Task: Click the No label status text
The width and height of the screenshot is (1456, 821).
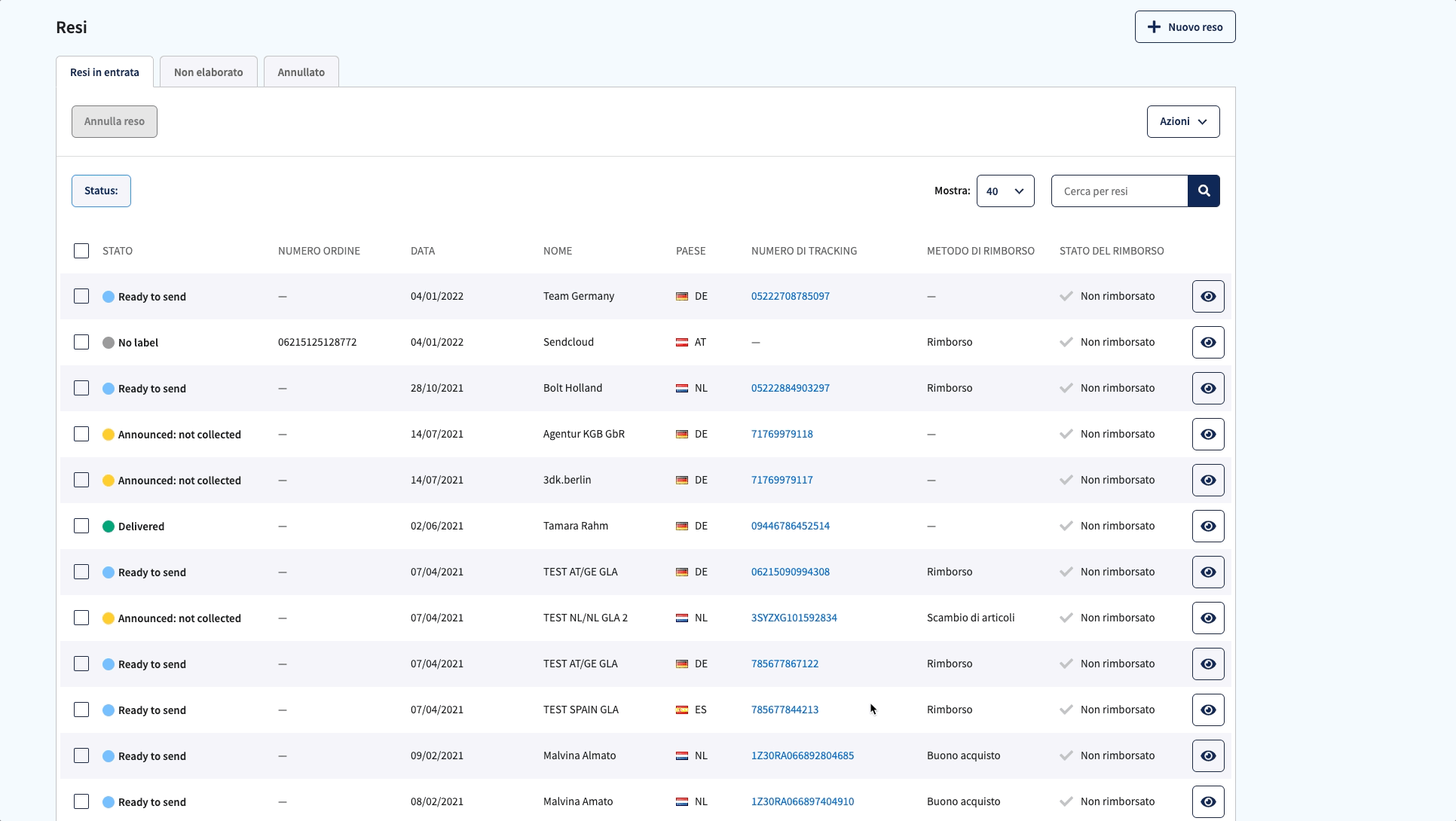Action: coord(138,343)
